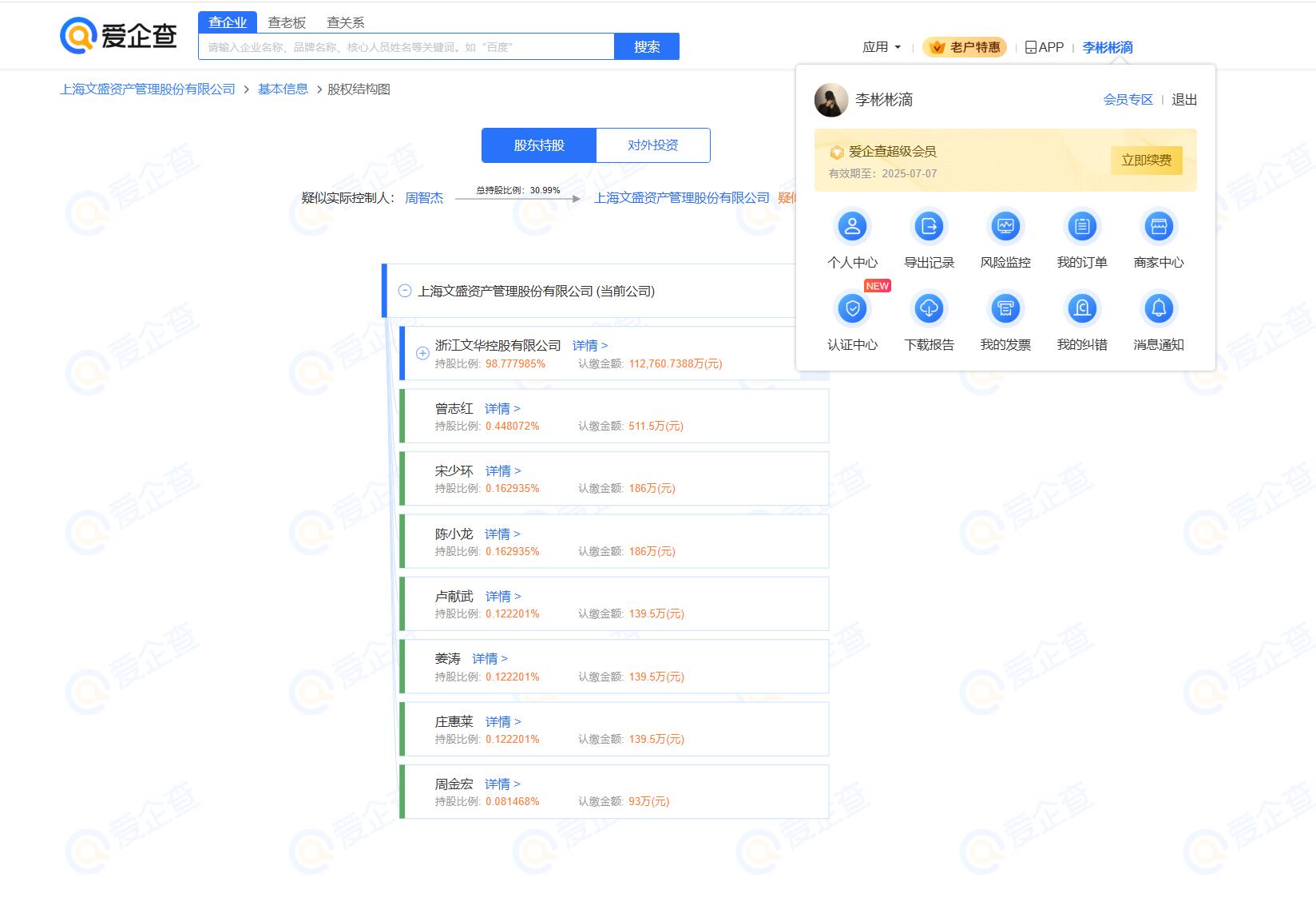Click the 老户特惠 crown badge
Image resolution: width=1316 pixels, height=913 pixels.
click(965, 47)
